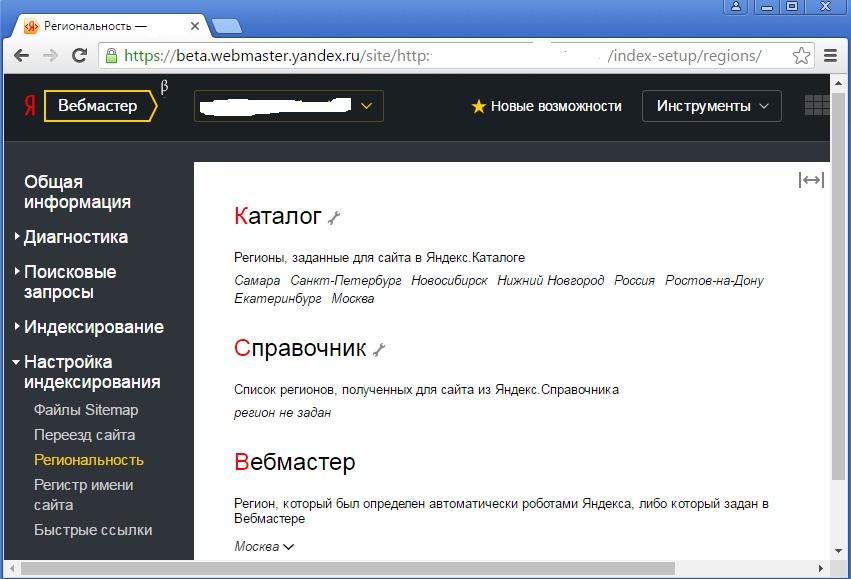Image resolution: width=851 pixels, height=579 pixels.
Task: Go back using browser back arrow
Action: [21, 56]
